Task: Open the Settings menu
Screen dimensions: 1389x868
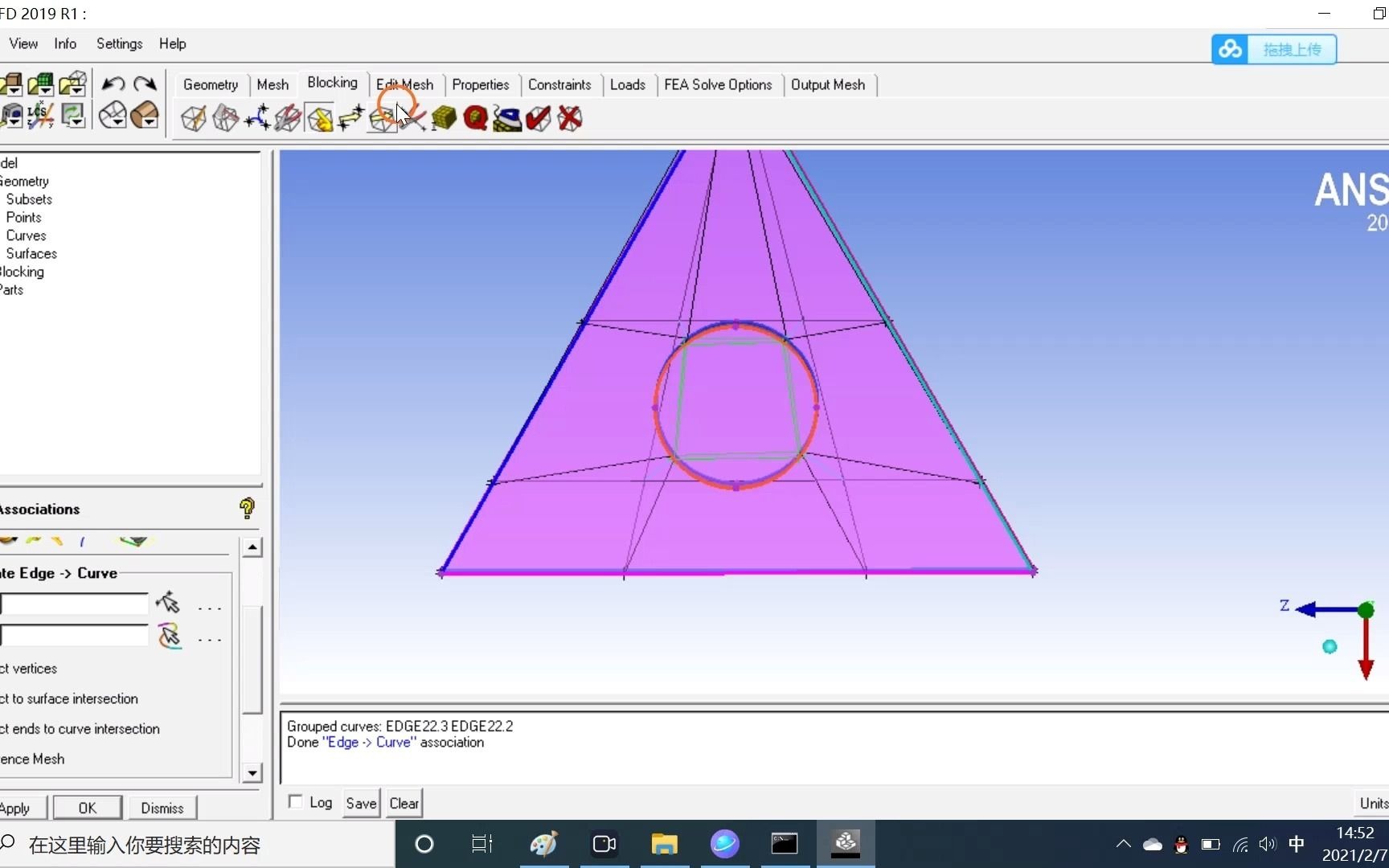Action: tap(119, 43)
